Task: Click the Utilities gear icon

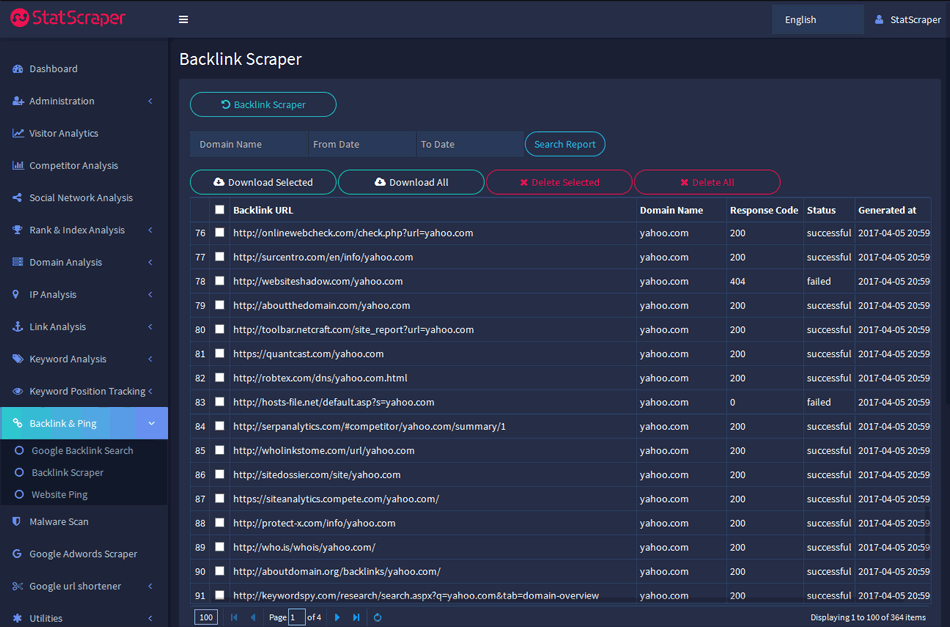Action: tap(17, 618)
